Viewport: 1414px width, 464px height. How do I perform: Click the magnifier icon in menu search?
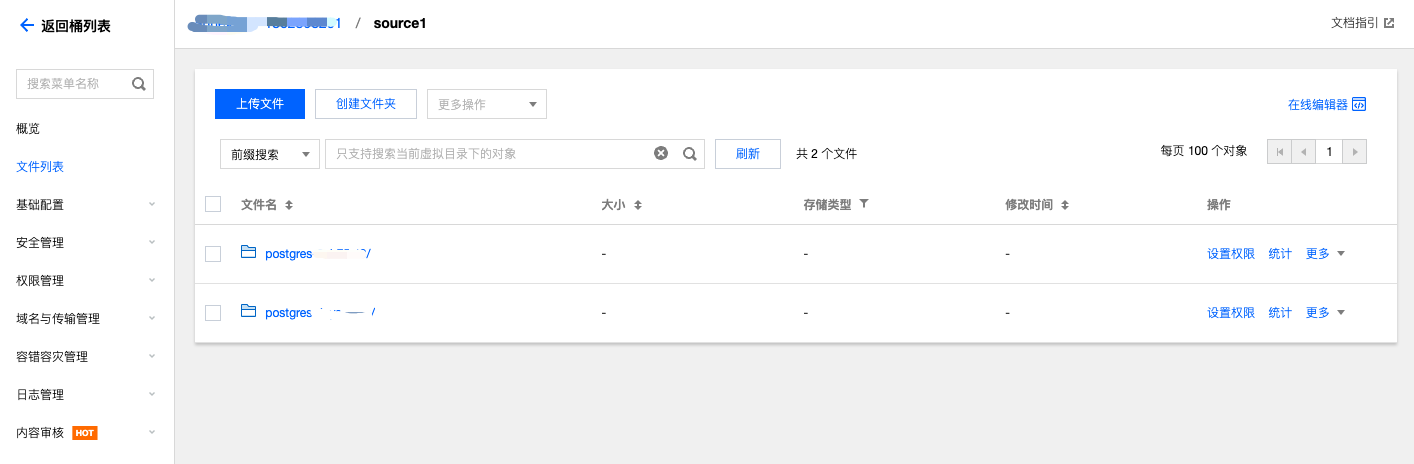[139, 84]
